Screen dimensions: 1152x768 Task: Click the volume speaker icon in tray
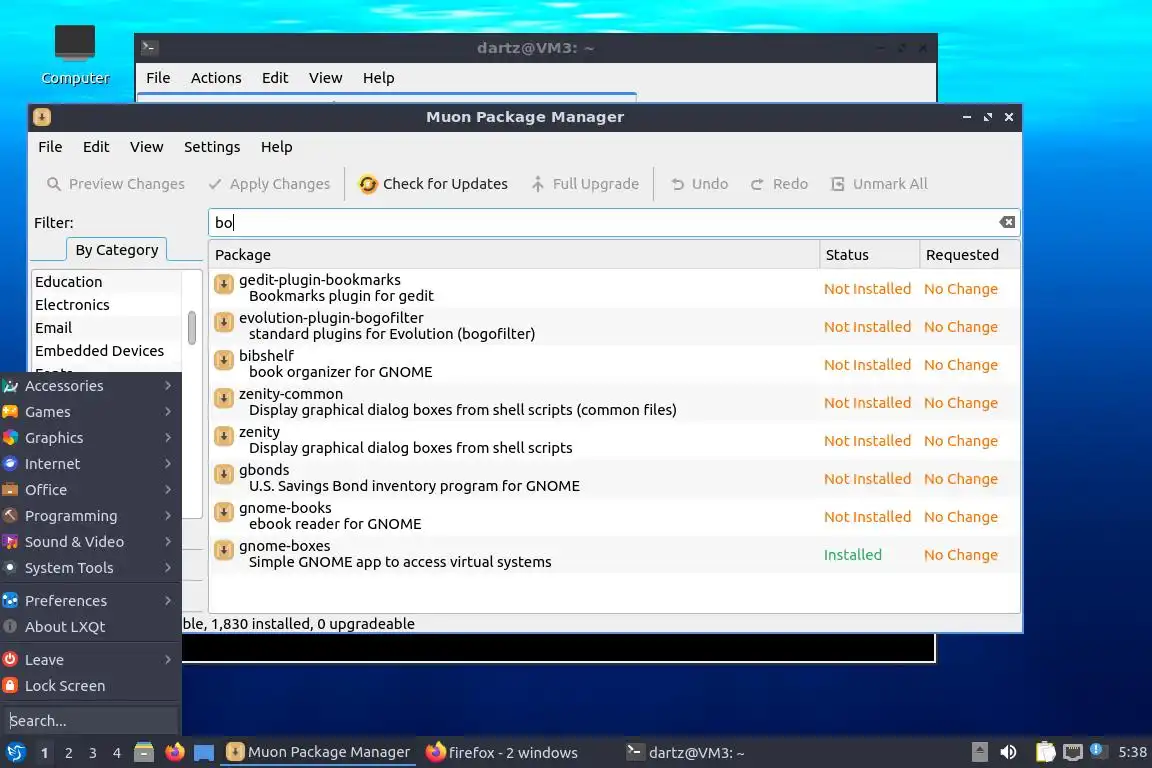click(x=1008, y=752)
